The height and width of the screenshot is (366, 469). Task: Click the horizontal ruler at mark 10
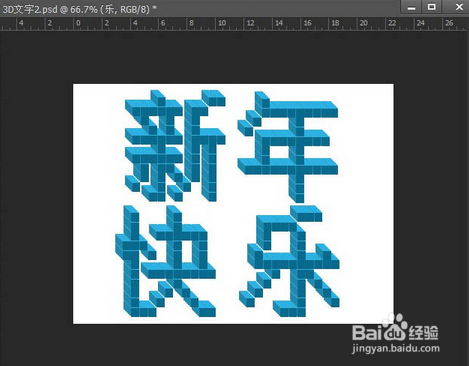[x=222, y=23]
